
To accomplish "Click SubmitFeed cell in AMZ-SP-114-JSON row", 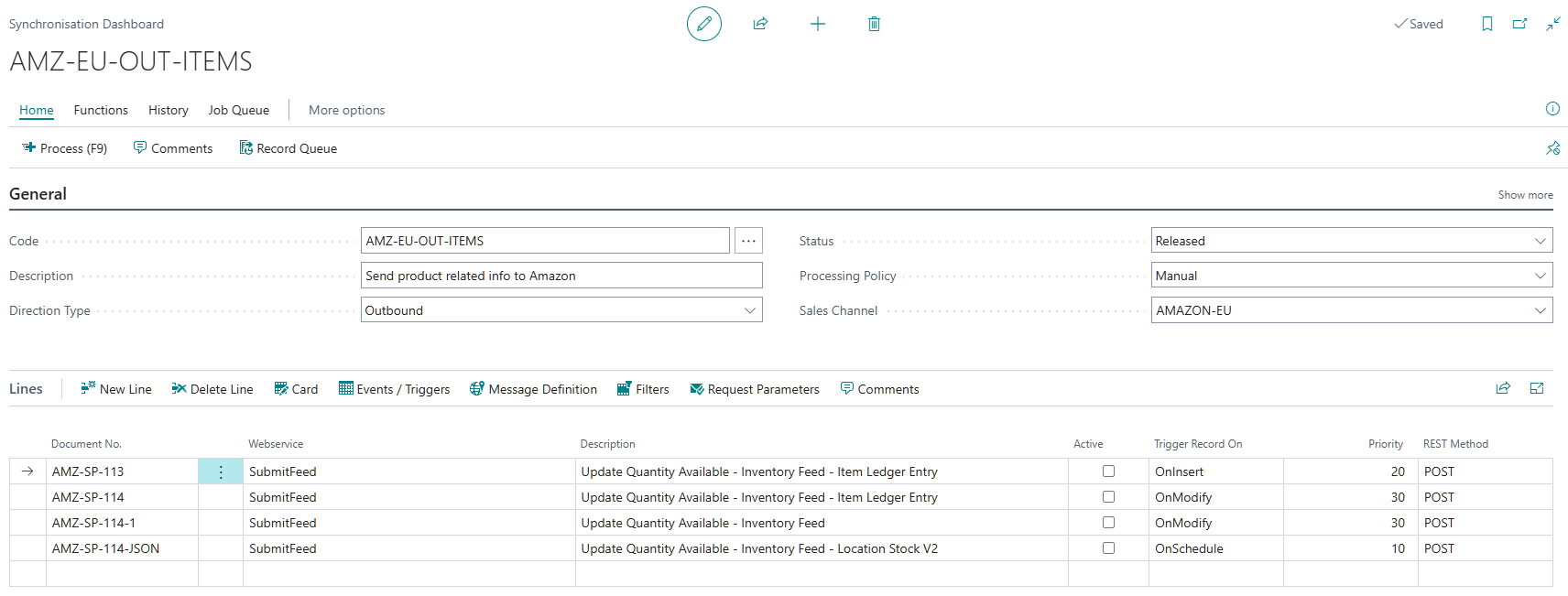I will [x=409, y=548].
